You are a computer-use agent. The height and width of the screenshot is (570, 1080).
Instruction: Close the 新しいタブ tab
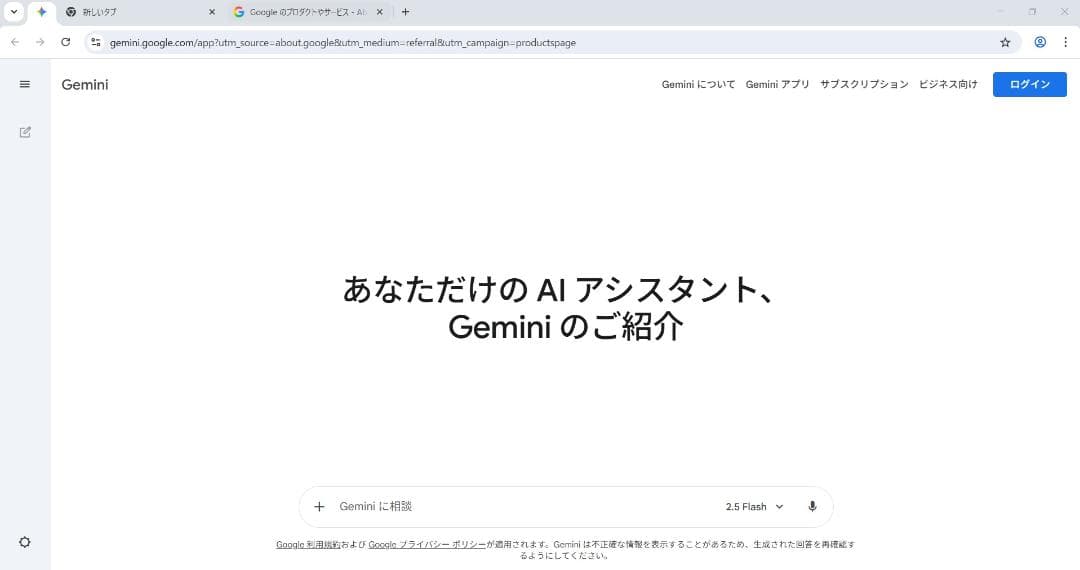(x=211, y=12)
